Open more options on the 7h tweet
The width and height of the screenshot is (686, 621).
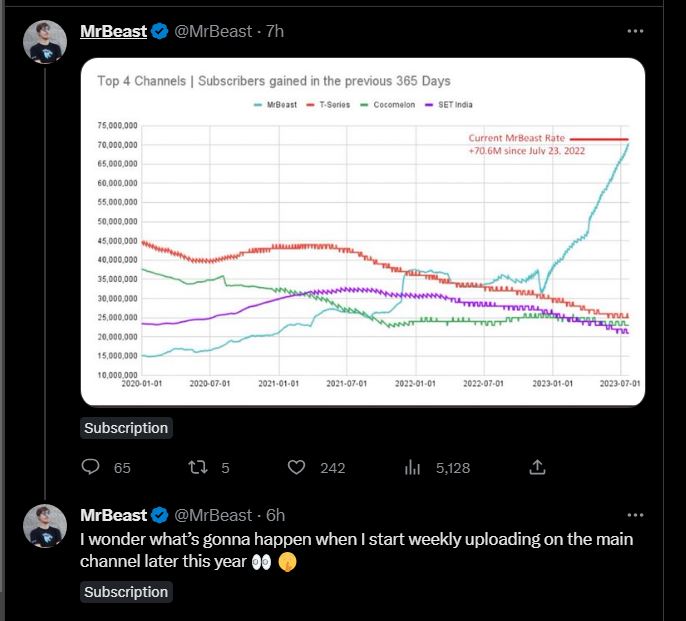pyautogui.click(x=635, y=31)
